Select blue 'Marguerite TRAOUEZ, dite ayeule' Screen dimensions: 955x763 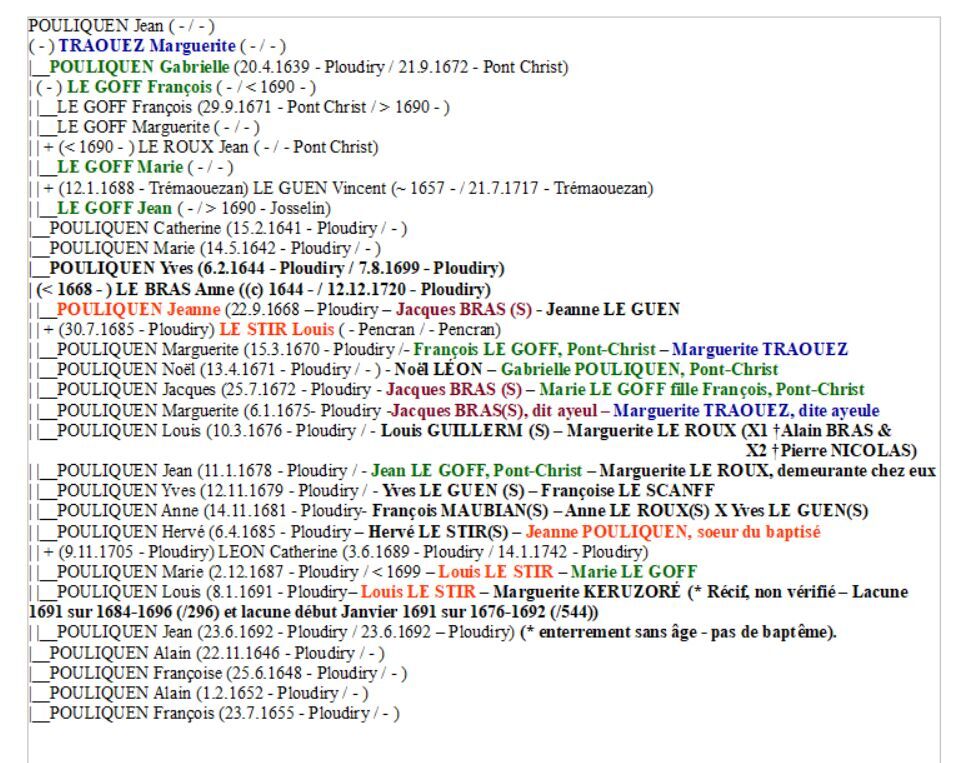pos(746,410)
